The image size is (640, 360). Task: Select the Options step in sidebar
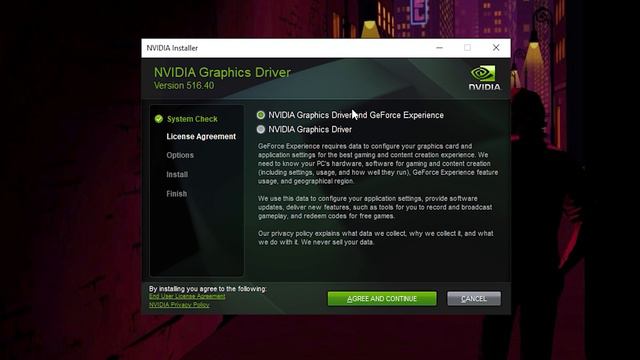tap(180, 156)
